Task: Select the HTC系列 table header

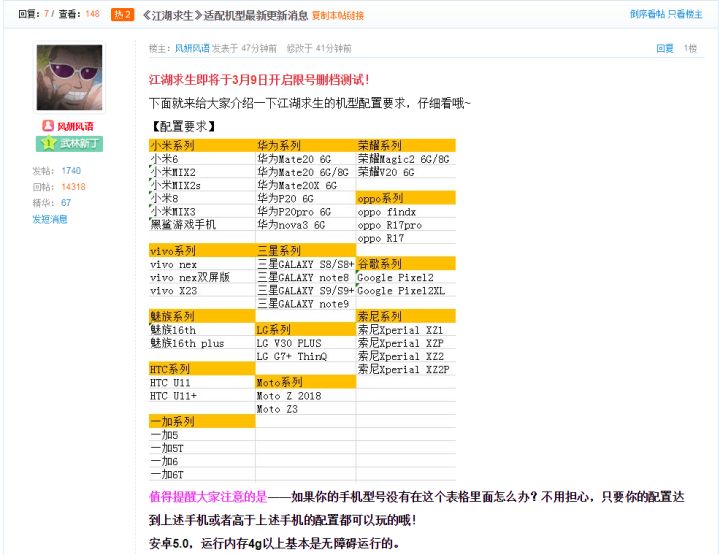Action: 202,369
